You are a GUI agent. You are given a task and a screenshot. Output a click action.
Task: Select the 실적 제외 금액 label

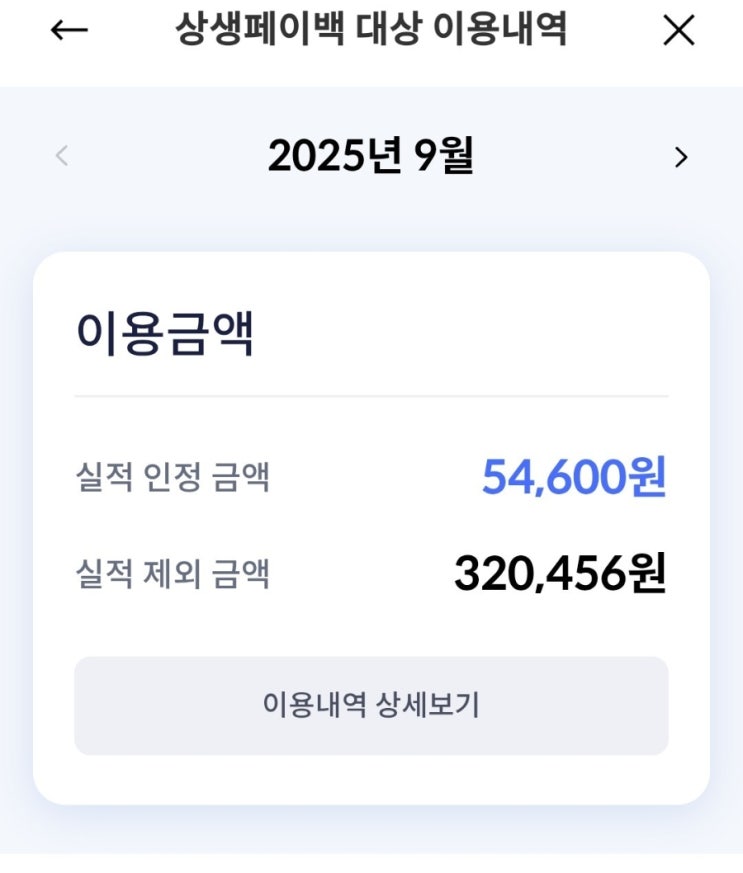pos(173,574)
